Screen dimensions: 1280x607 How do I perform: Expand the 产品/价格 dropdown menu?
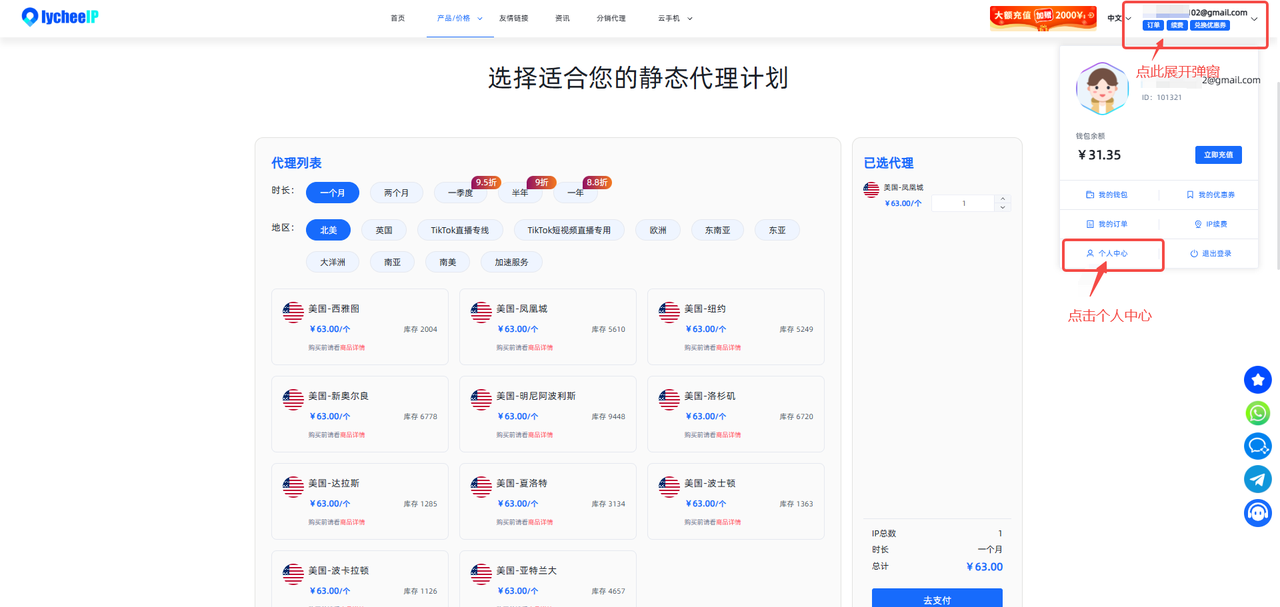(460, 18)
